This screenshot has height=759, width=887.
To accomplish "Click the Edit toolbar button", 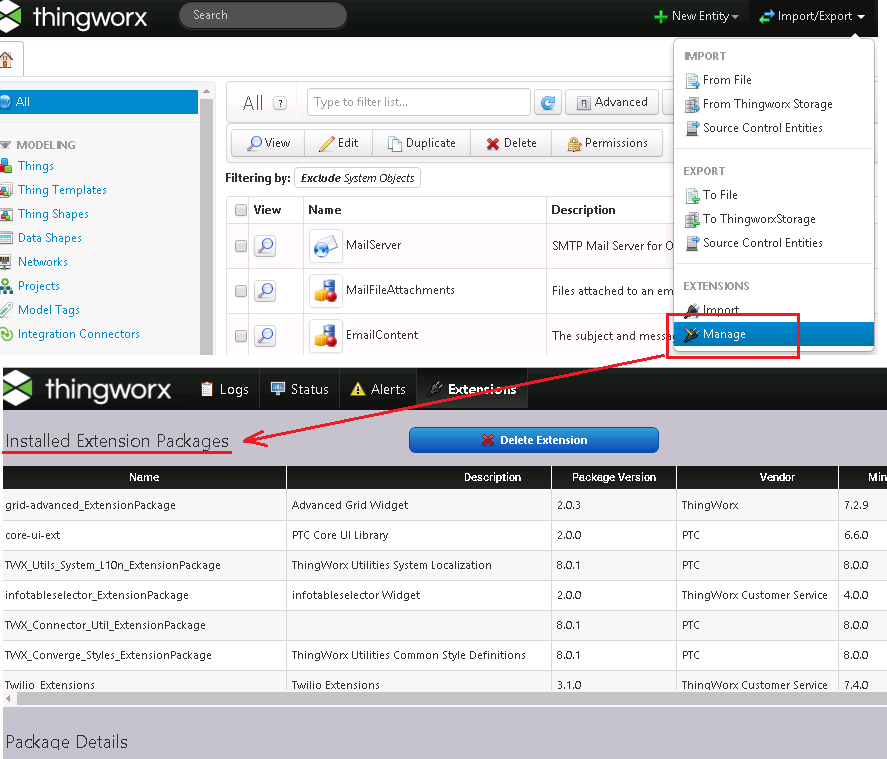I will point(338,143).
